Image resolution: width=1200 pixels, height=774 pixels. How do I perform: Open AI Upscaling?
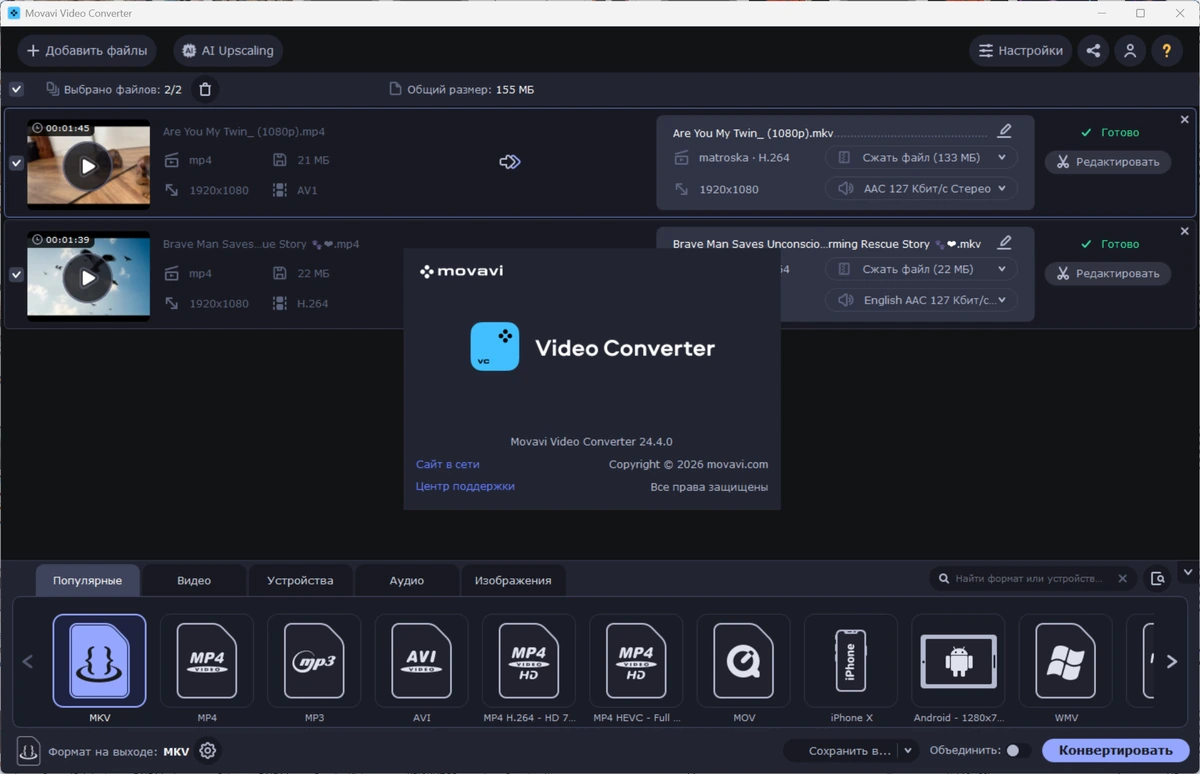click(x=228, y=50)
